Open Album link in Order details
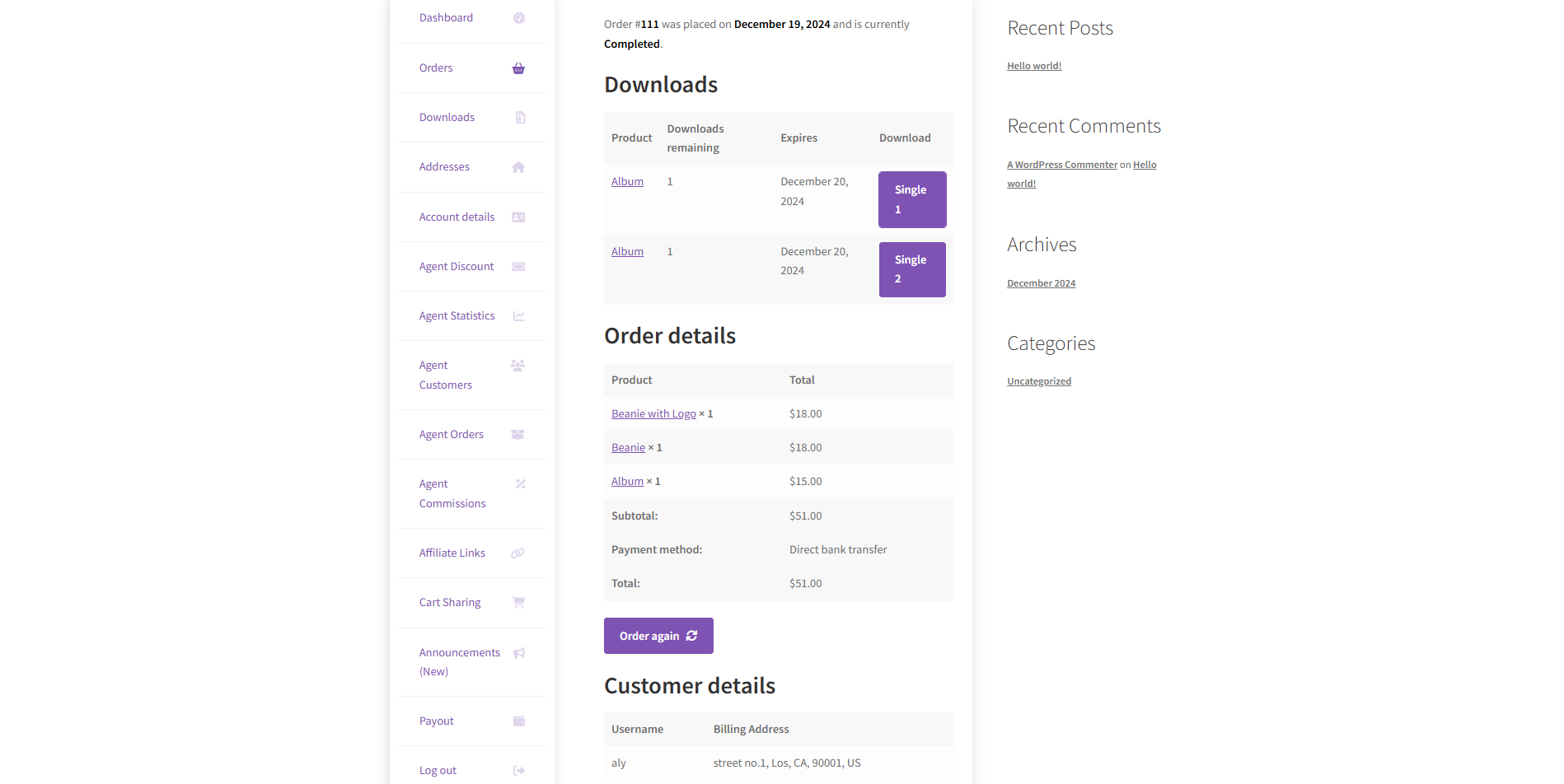Viewport: 1564px width, 784px height. coord(627,482)
